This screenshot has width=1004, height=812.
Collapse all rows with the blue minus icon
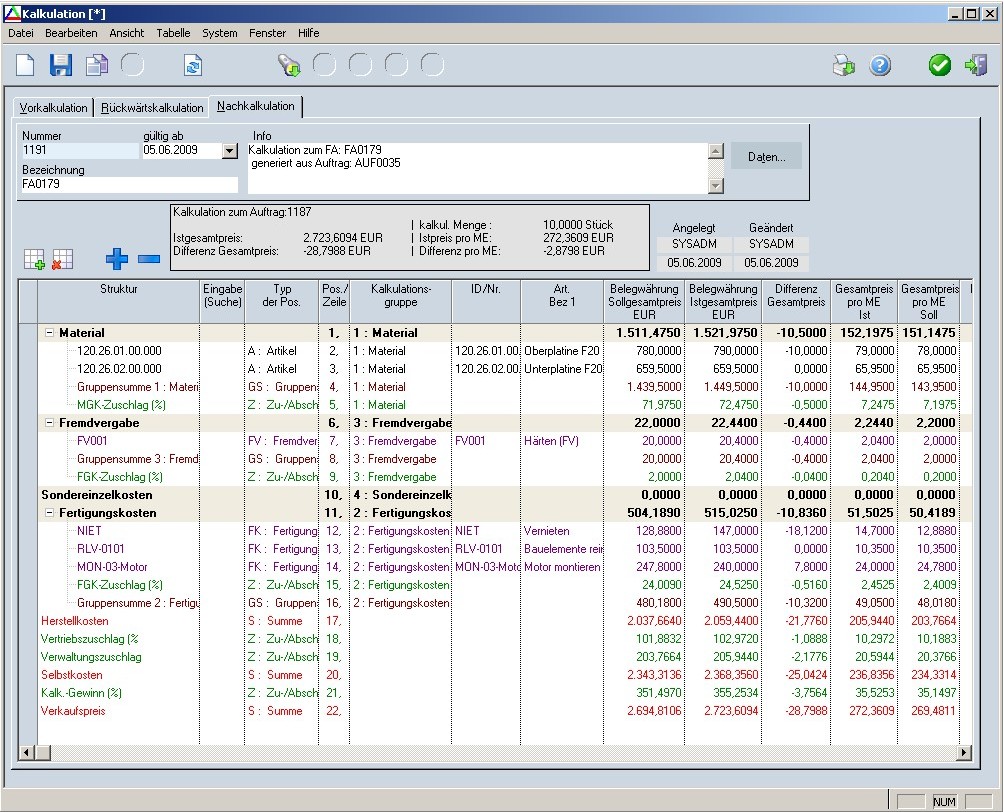click(149, 259)
